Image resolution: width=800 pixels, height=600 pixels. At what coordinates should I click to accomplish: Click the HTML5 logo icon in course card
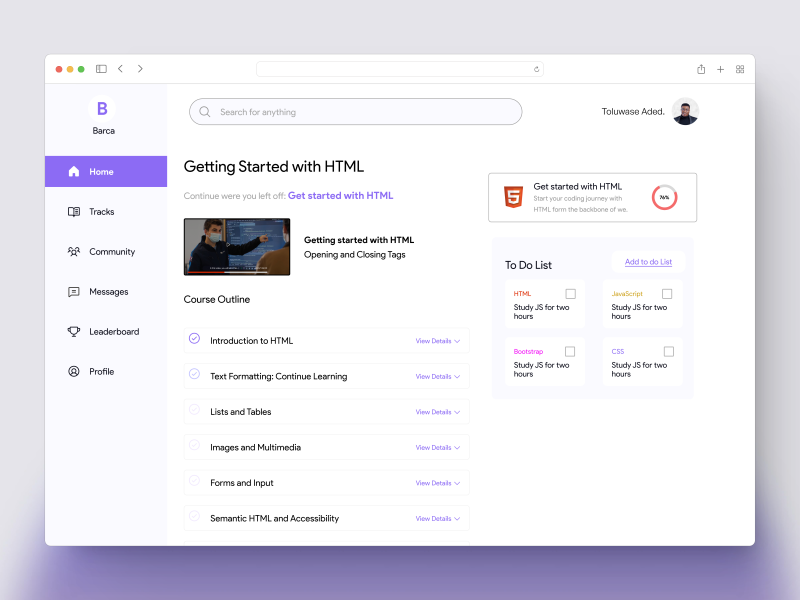tap(512, 197)
